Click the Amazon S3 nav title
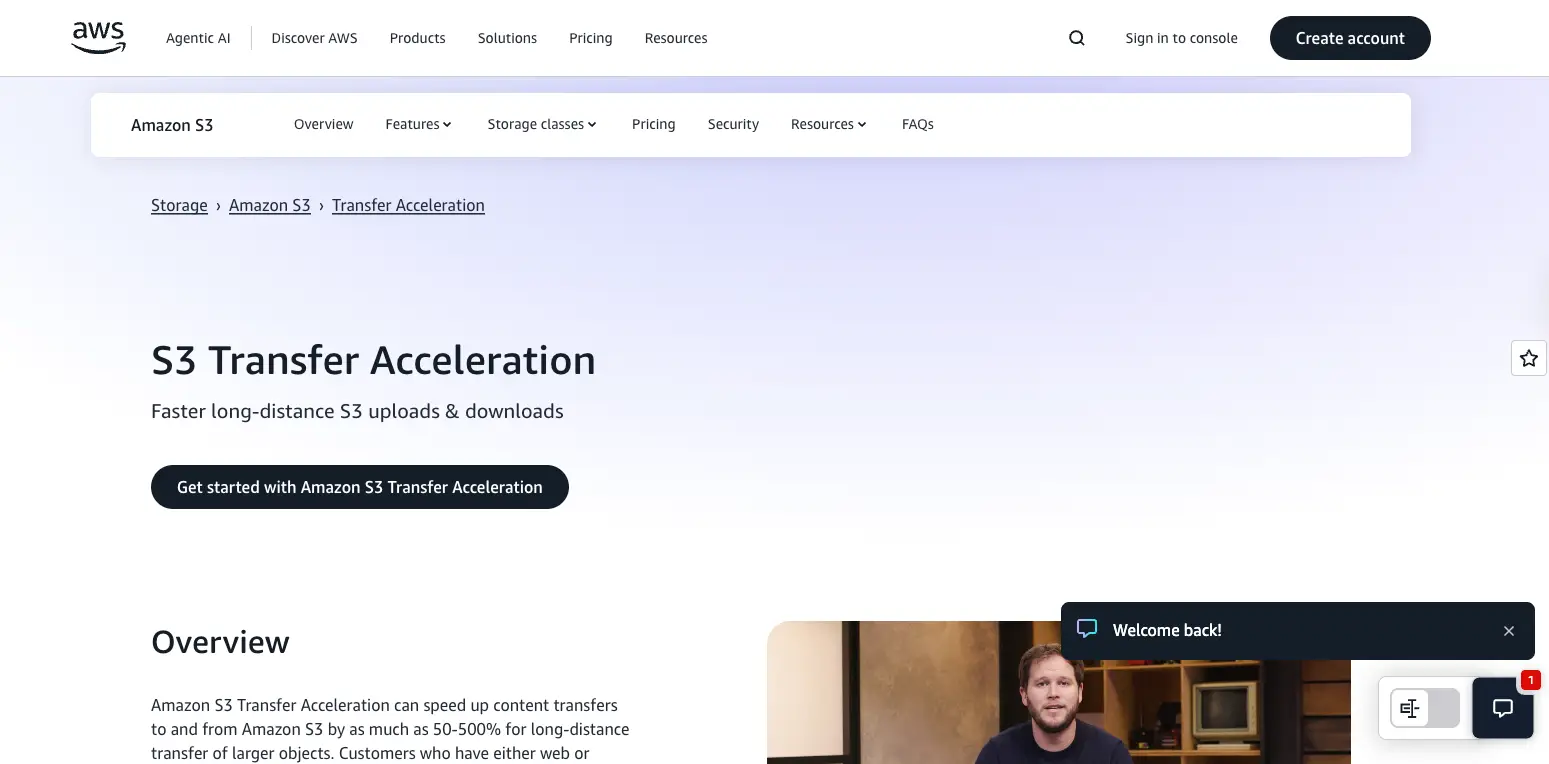1549x764 pixels. [172, 125]
